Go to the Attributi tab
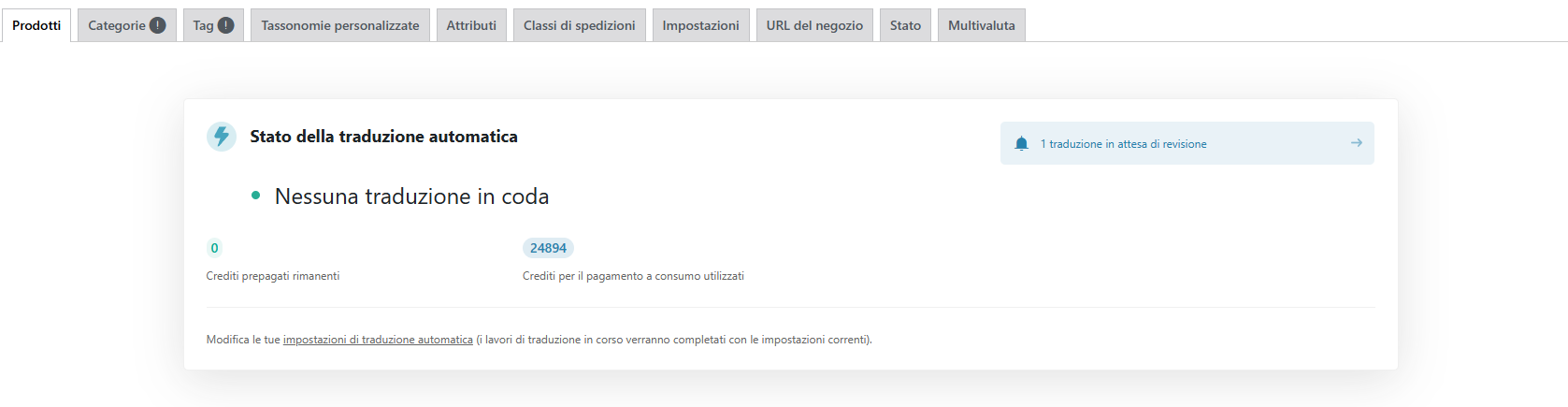 [x=471, y=25]
